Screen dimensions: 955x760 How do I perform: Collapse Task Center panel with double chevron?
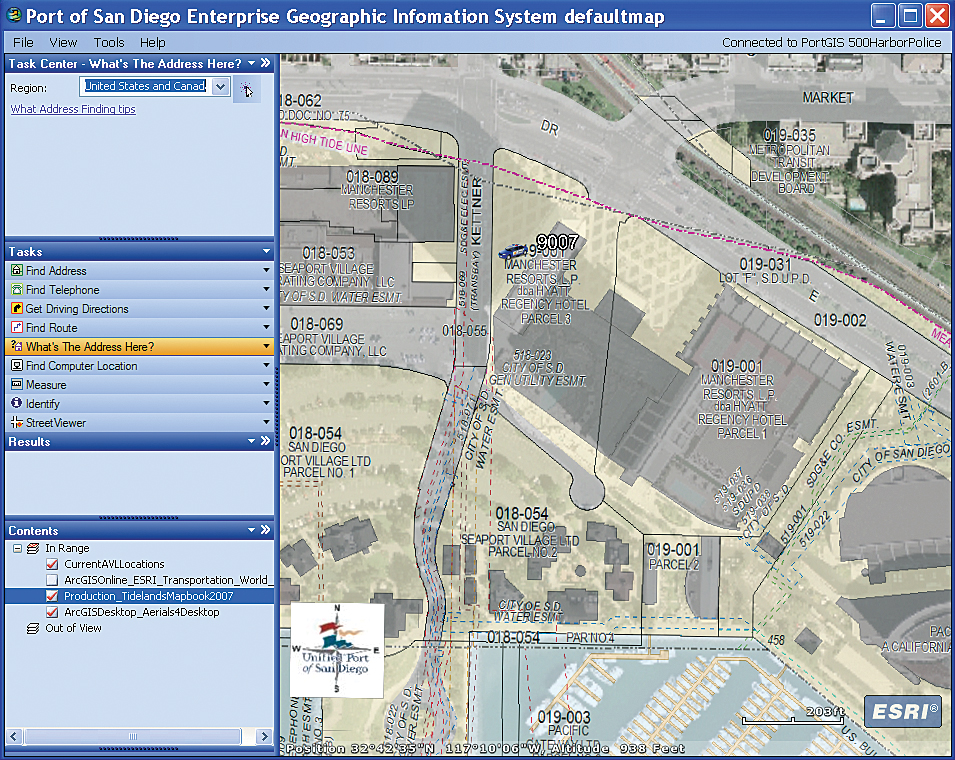[x=266, y=63]
